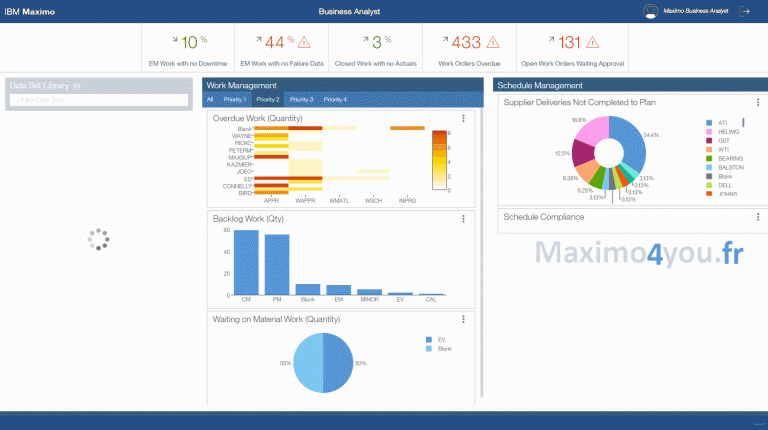The width and height of the screenshot is (768, 430).
Task: Click the supplier legend scrollbar thumb
Action: [x=743, y=122]
